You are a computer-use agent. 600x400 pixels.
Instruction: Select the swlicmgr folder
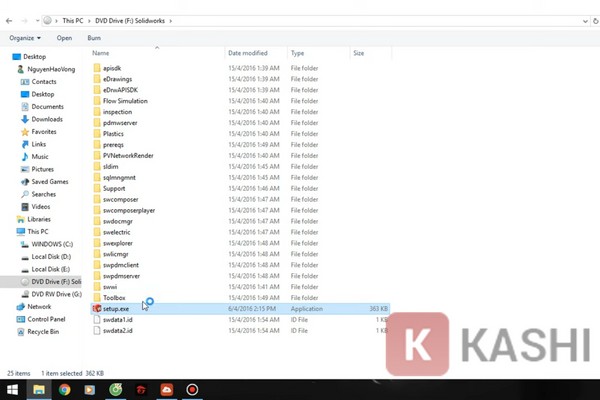click(x=116, y=254)
